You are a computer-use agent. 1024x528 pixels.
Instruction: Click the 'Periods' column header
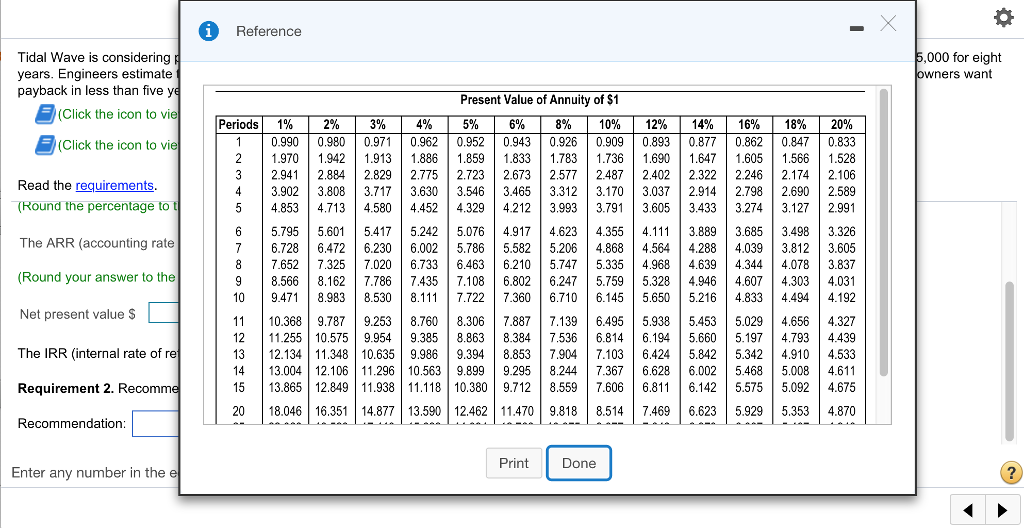click(x=238, y=125)
